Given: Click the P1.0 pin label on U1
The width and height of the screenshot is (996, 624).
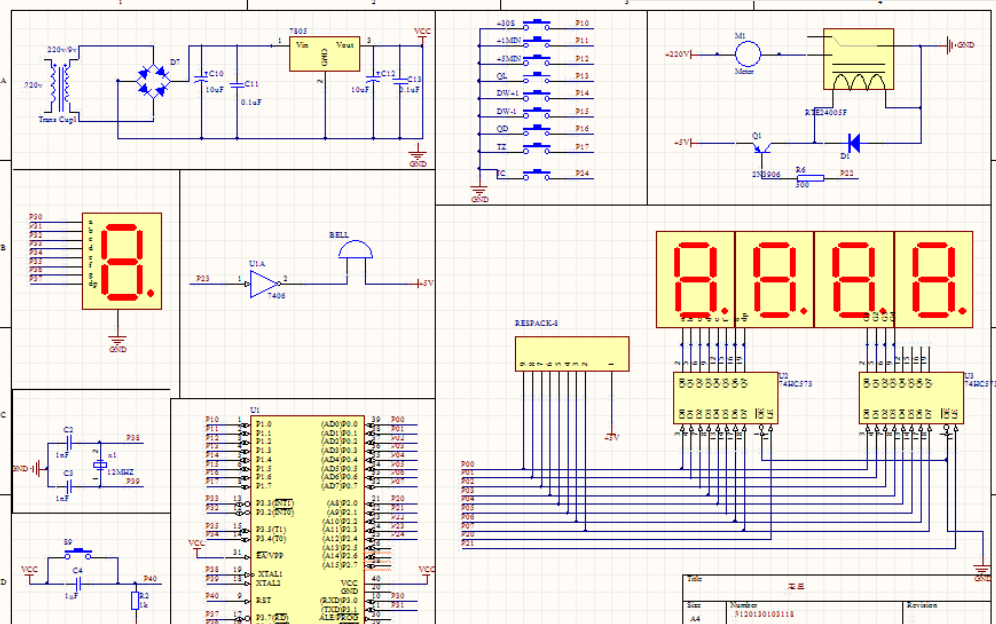Looking at the screenshot, I should click(264, 424).
